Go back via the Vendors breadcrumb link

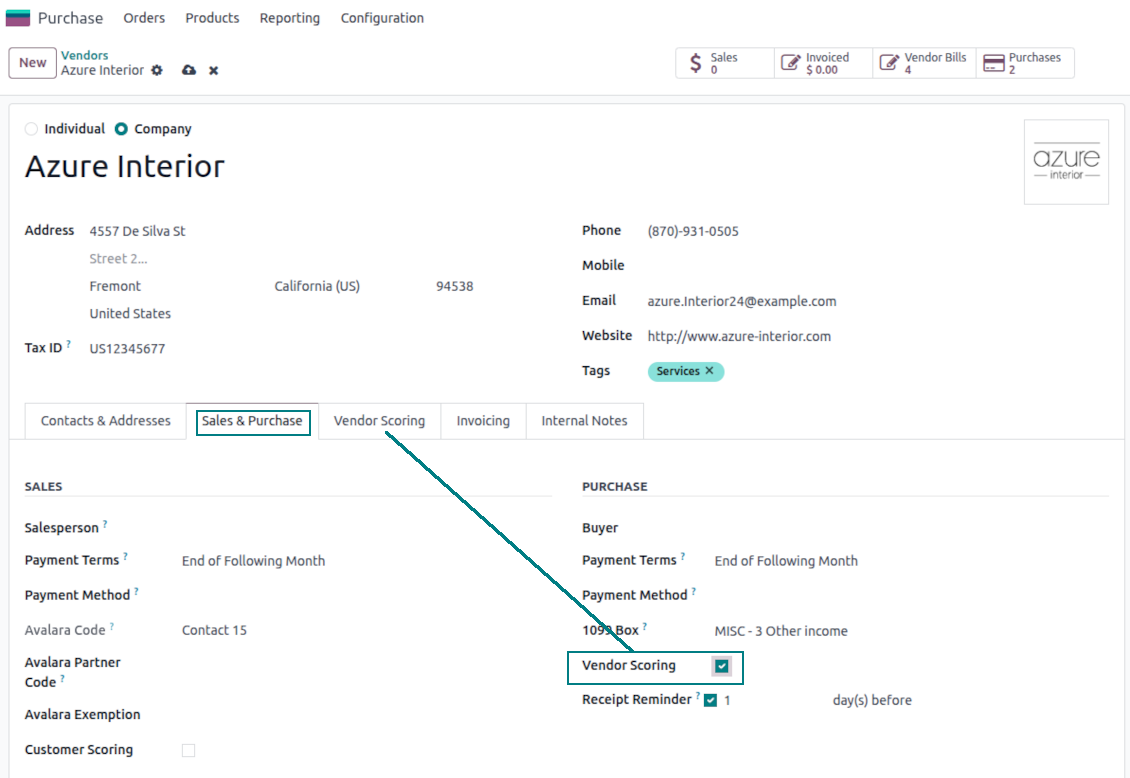pyautogui.click(x=84, y=55)
